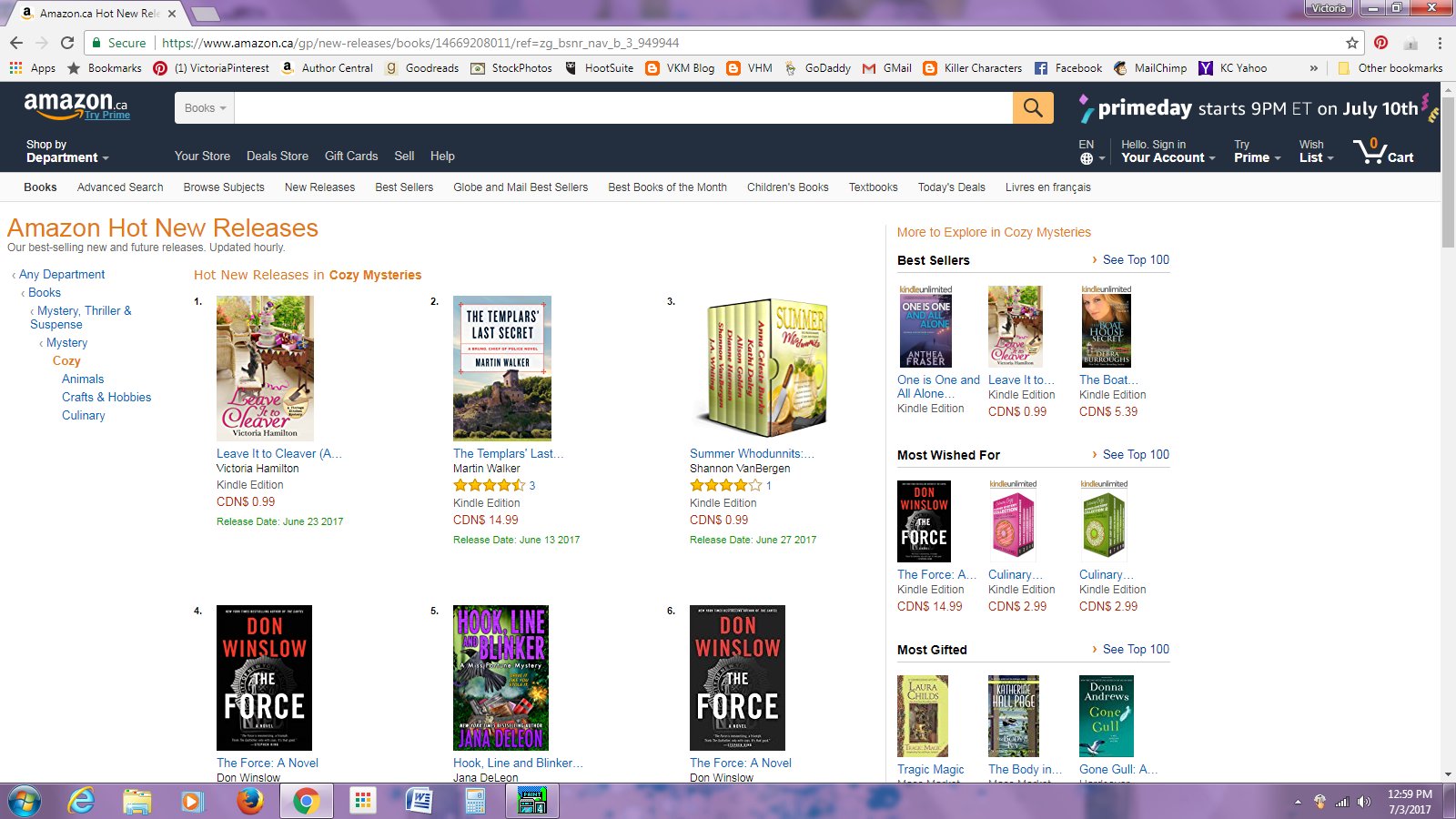Open the Children's Books menu item

tap(788, 187)
